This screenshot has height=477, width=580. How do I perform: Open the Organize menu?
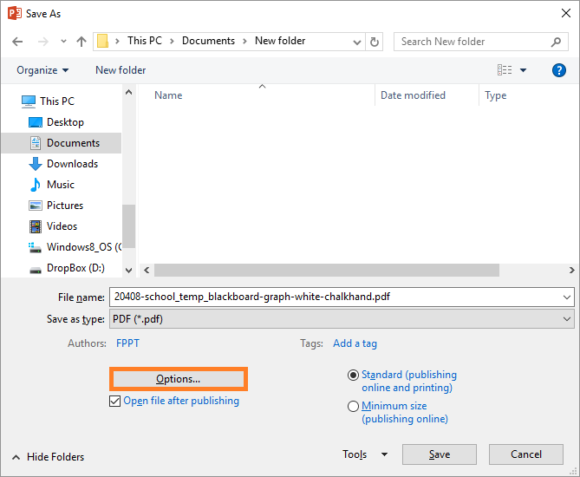click(x=43, y=70)
